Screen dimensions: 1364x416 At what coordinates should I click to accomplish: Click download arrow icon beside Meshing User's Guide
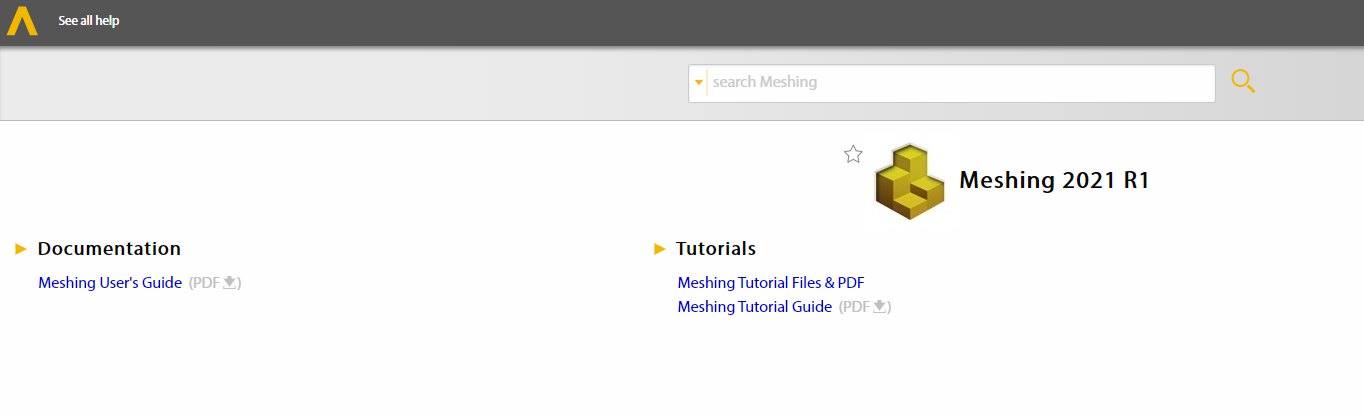(229, 283)
